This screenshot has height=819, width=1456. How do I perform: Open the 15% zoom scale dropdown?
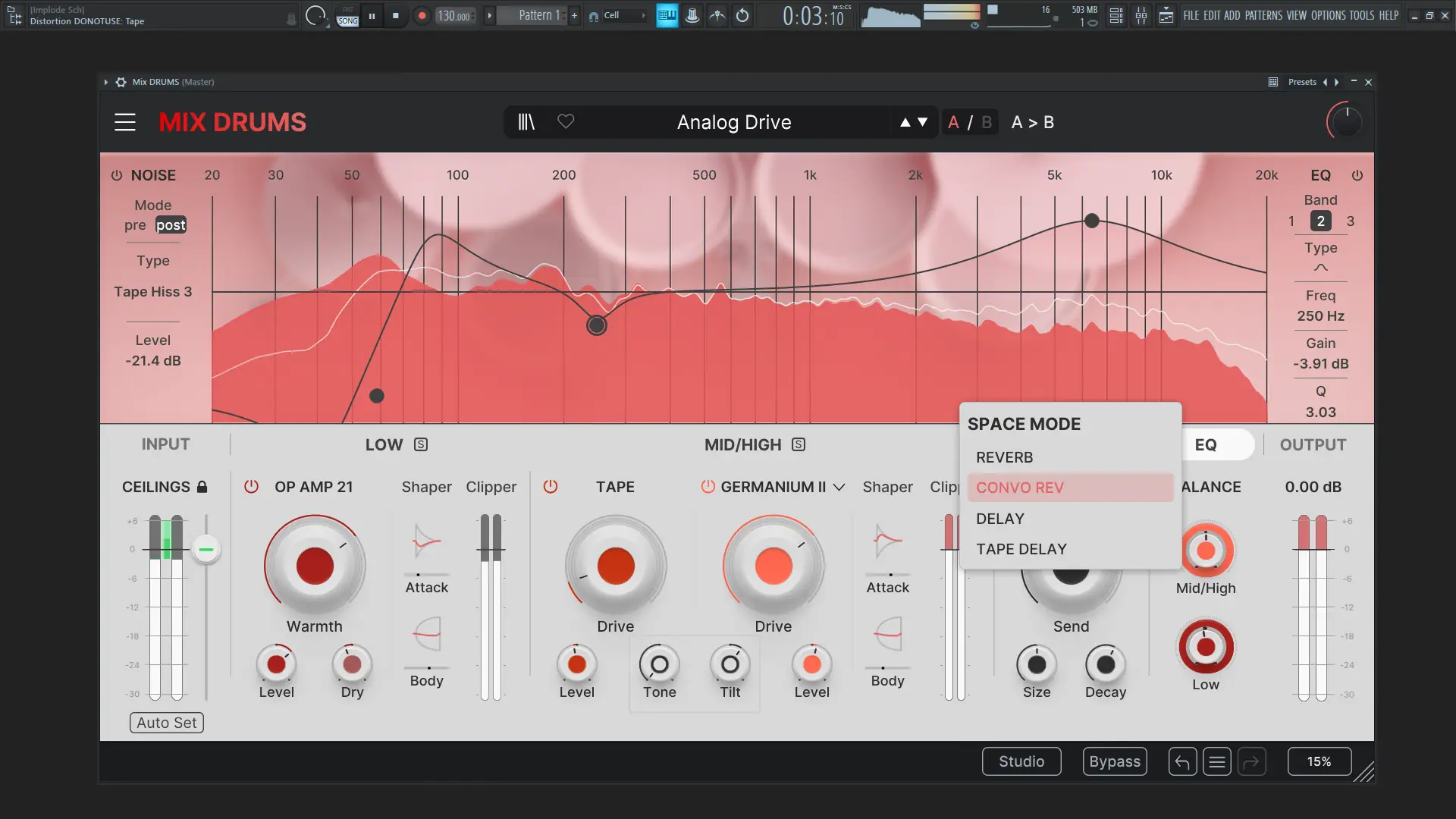(x=1319, y=761)
